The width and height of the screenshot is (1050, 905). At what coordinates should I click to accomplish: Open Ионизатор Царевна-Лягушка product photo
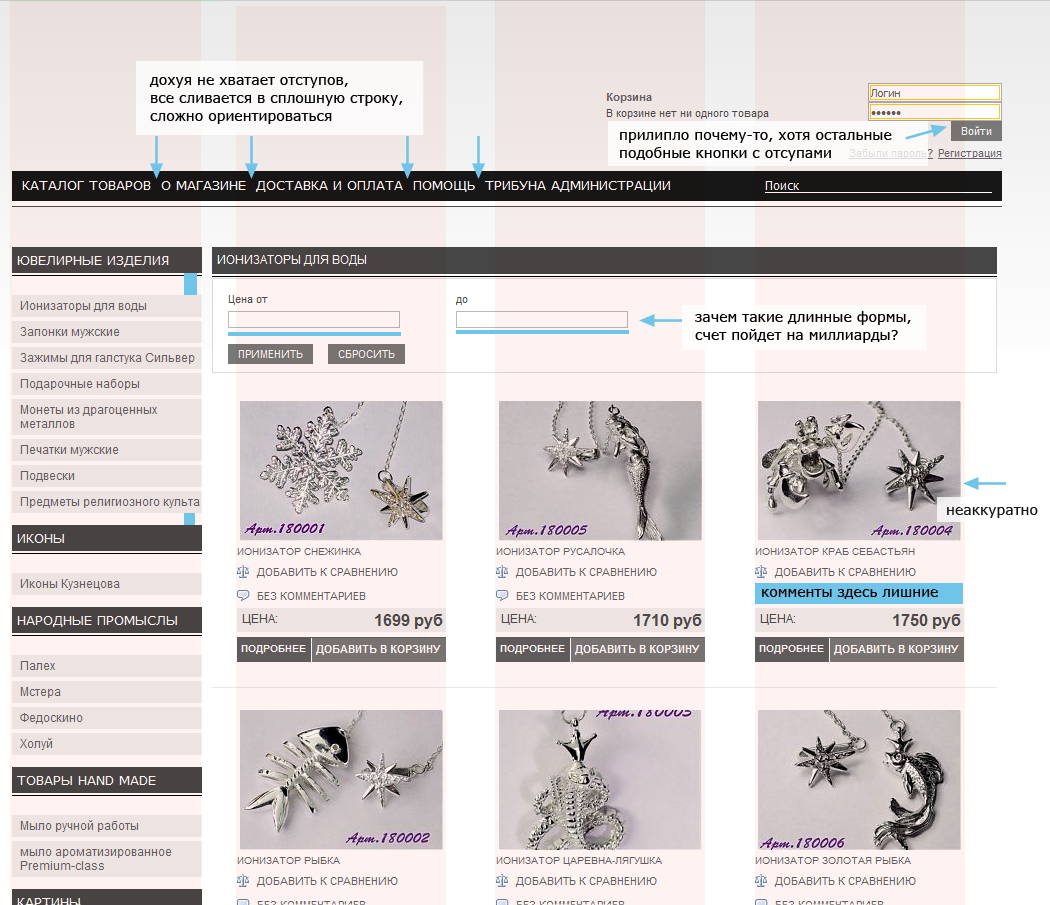(600, 780)
